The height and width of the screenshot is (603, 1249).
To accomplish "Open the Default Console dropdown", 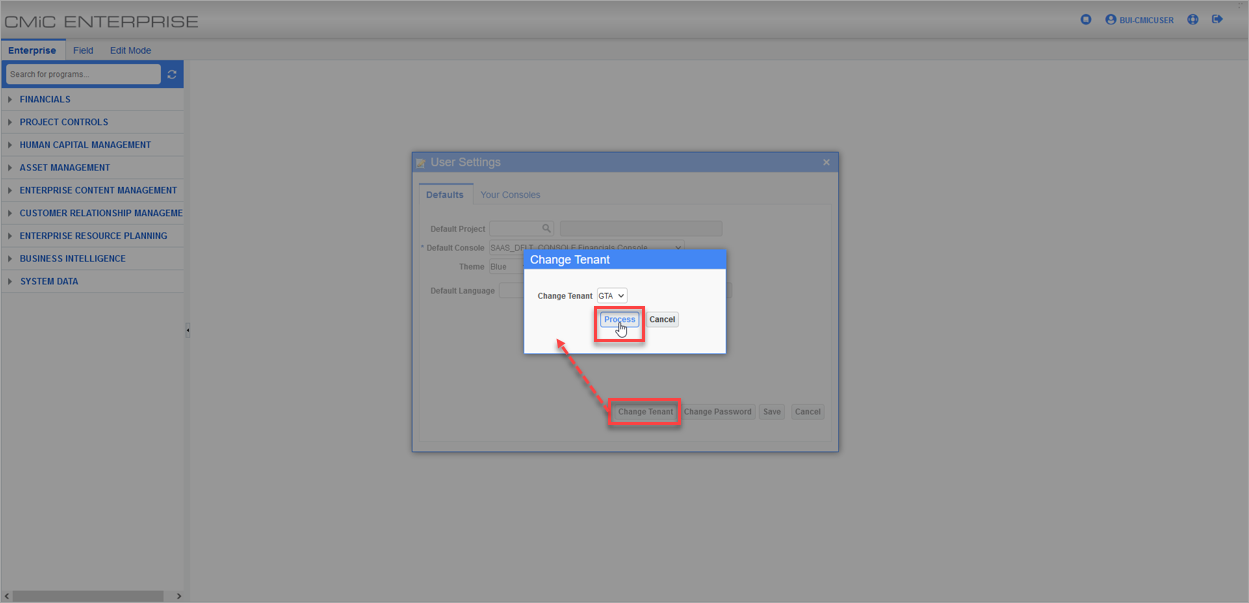I will point(585,248).
